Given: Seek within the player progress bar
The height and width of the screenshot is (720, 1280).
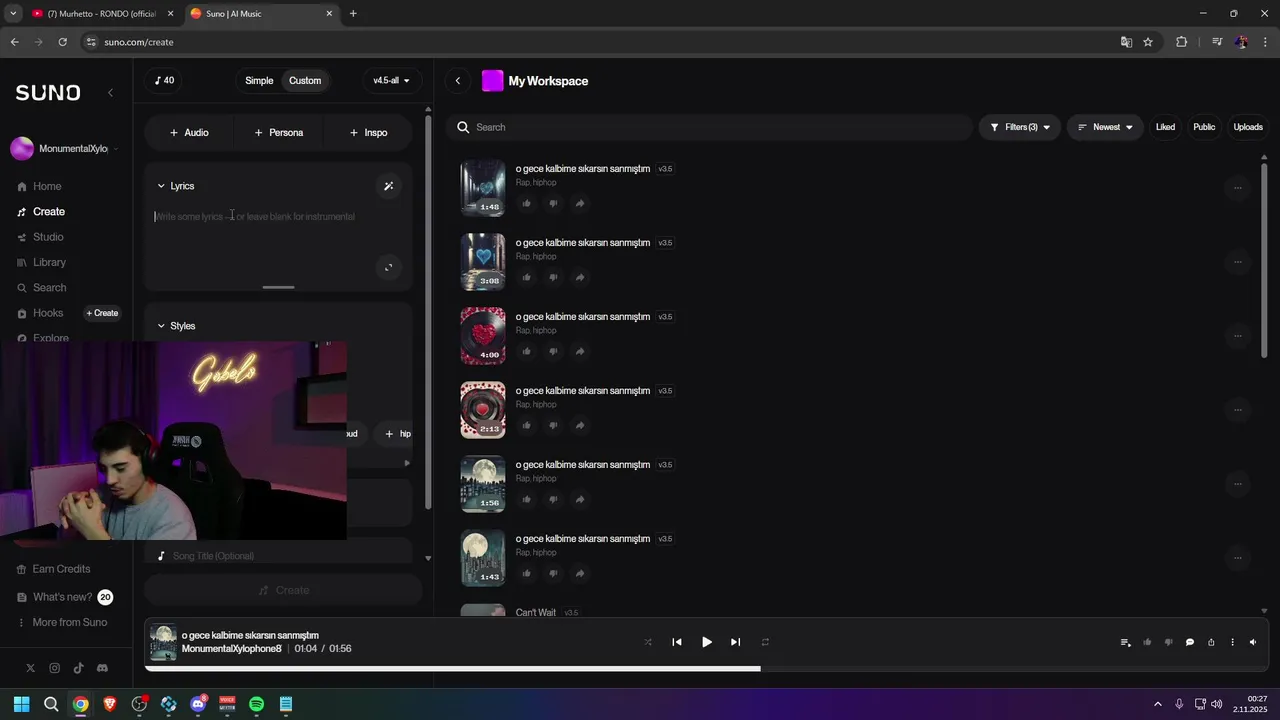Looking at the screenshot, I should point(708,669).
